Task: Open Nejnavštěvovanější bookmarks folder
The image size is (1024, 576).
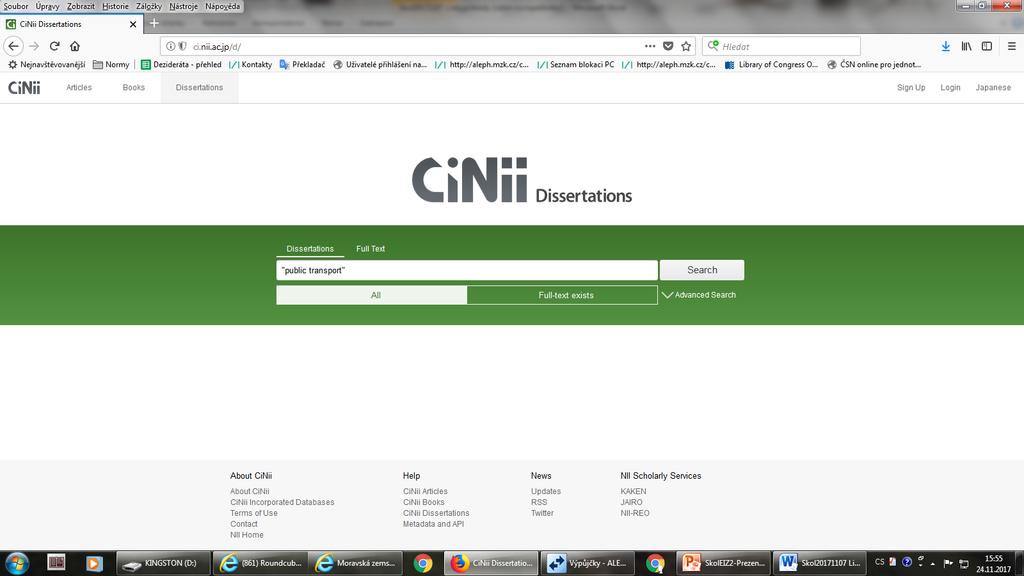Action: click(x=46, y=65)
